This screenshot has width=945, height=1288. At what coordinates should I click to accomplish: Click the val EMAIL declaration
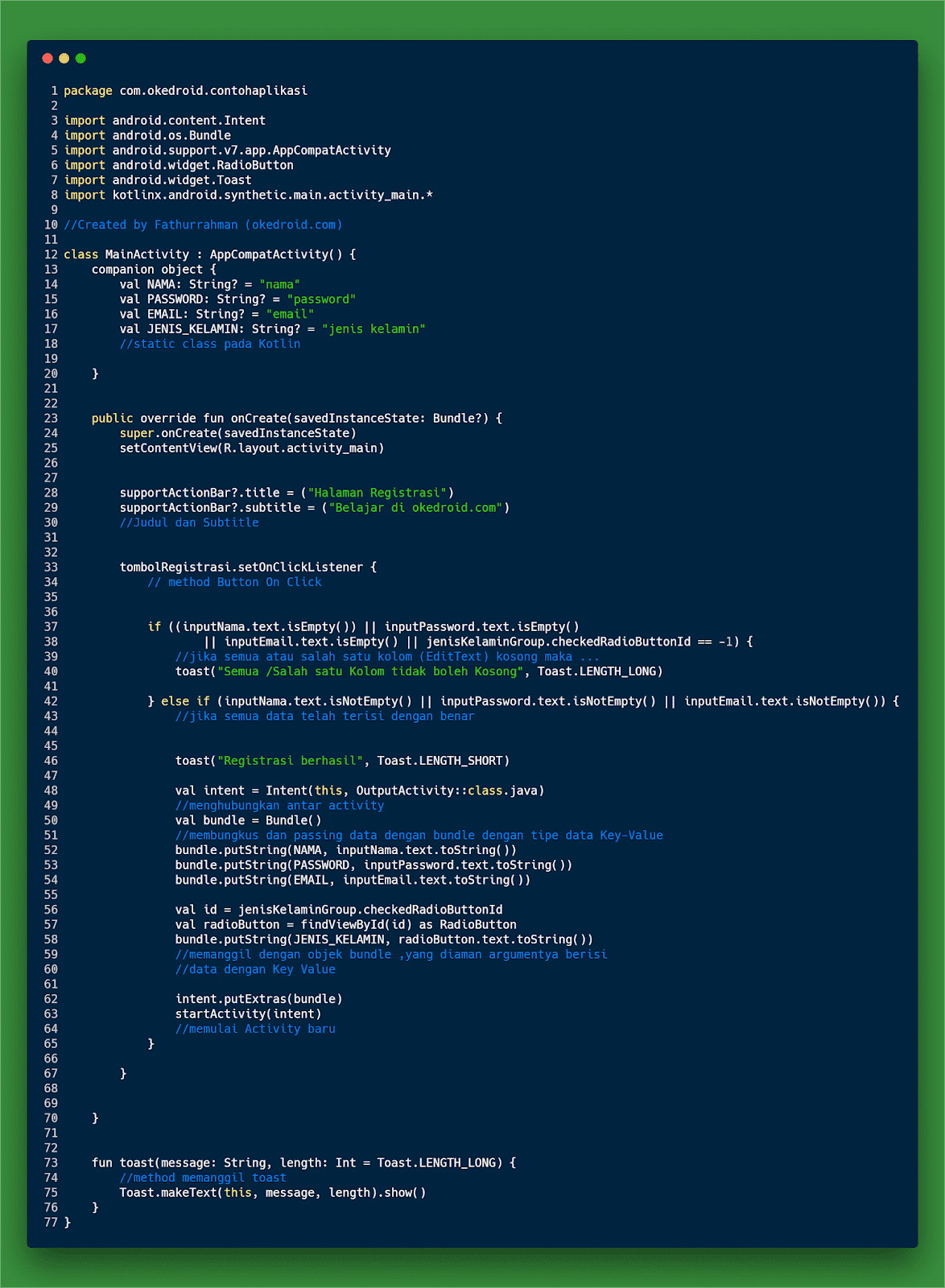click(217, 314)
